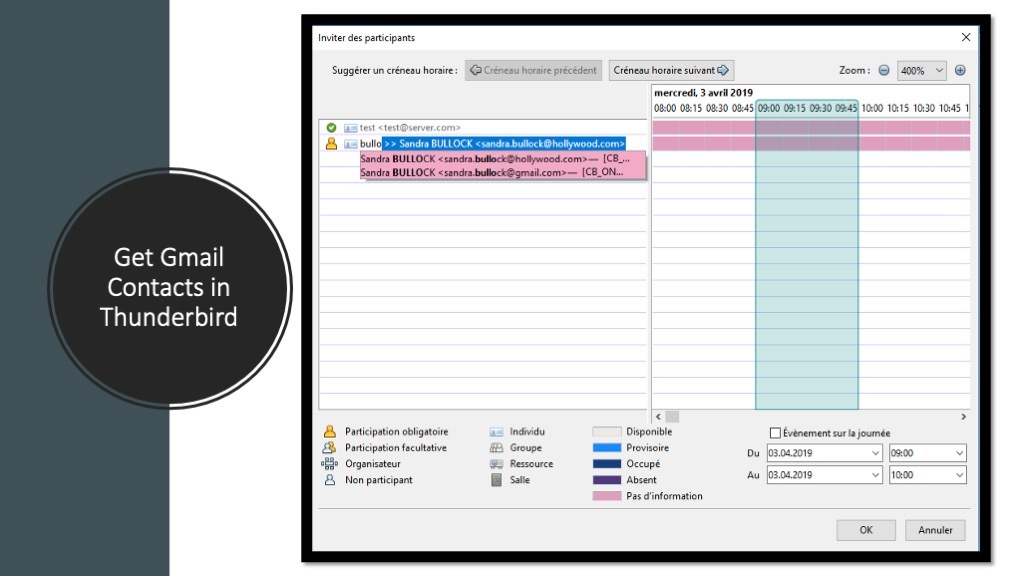
Task: Click the Groupe legend icon
Action: coord(496,448)
